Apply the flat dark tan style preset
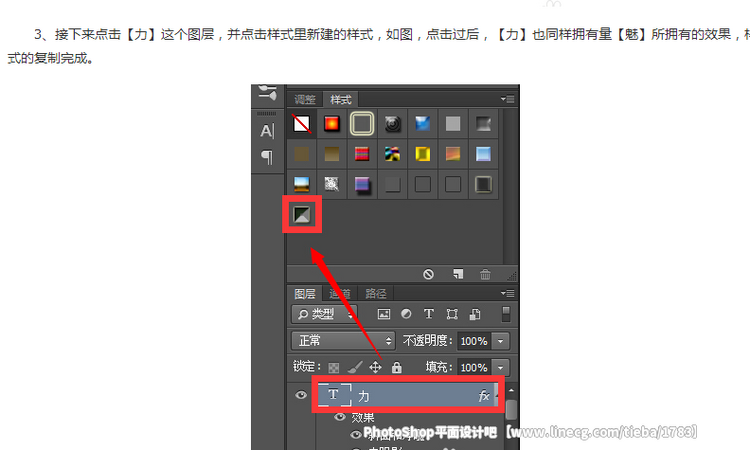The image size is (750, 450). (301, 154)
